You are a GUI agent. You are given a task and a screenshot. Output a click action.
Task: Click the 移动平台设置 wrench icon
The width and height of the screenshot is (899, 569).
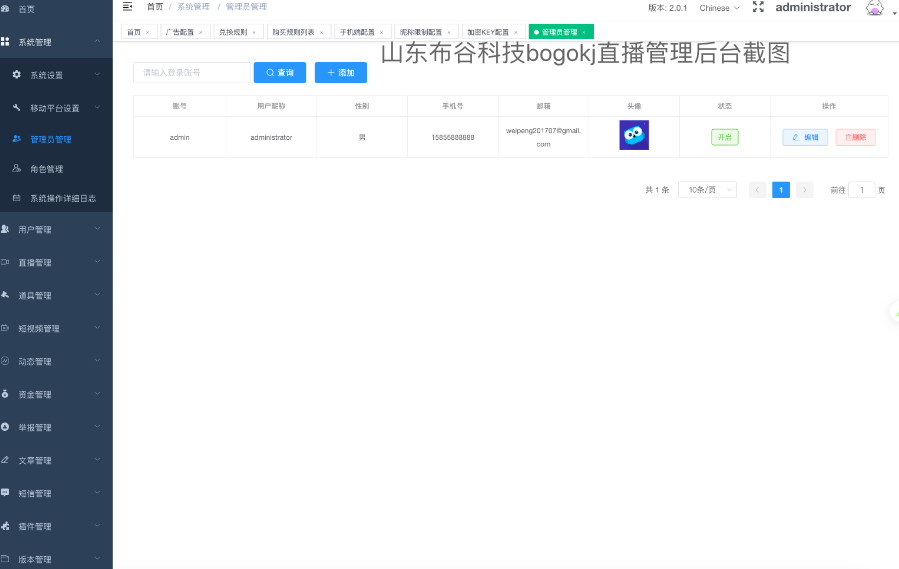pos(17,107)
